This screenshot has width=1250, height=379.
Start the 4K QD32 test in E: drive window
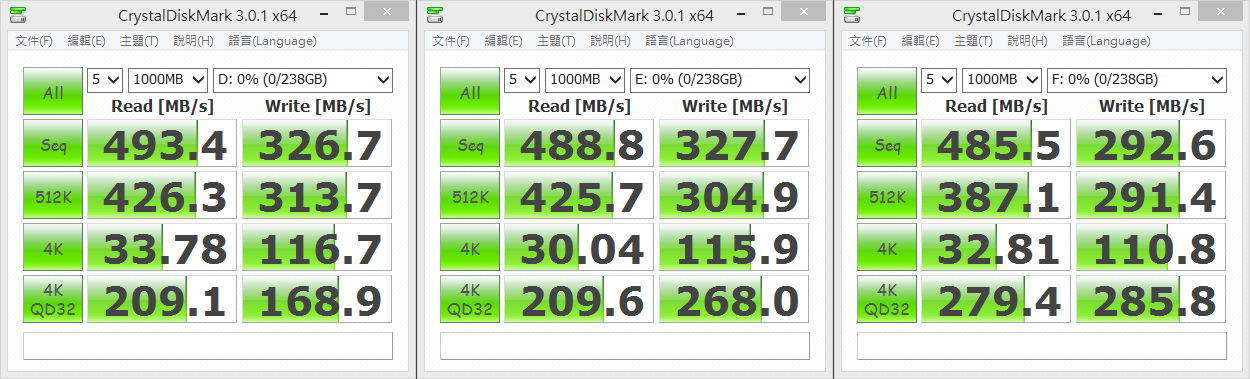click(470, 300)
